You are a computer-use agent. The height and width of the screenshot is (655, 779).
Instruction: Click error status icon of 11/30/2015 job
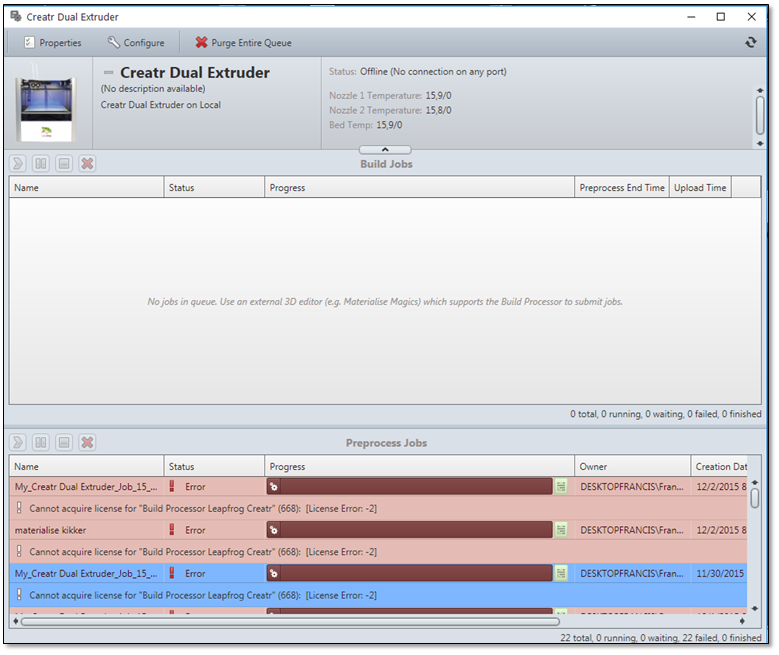(x=172, y=573)
